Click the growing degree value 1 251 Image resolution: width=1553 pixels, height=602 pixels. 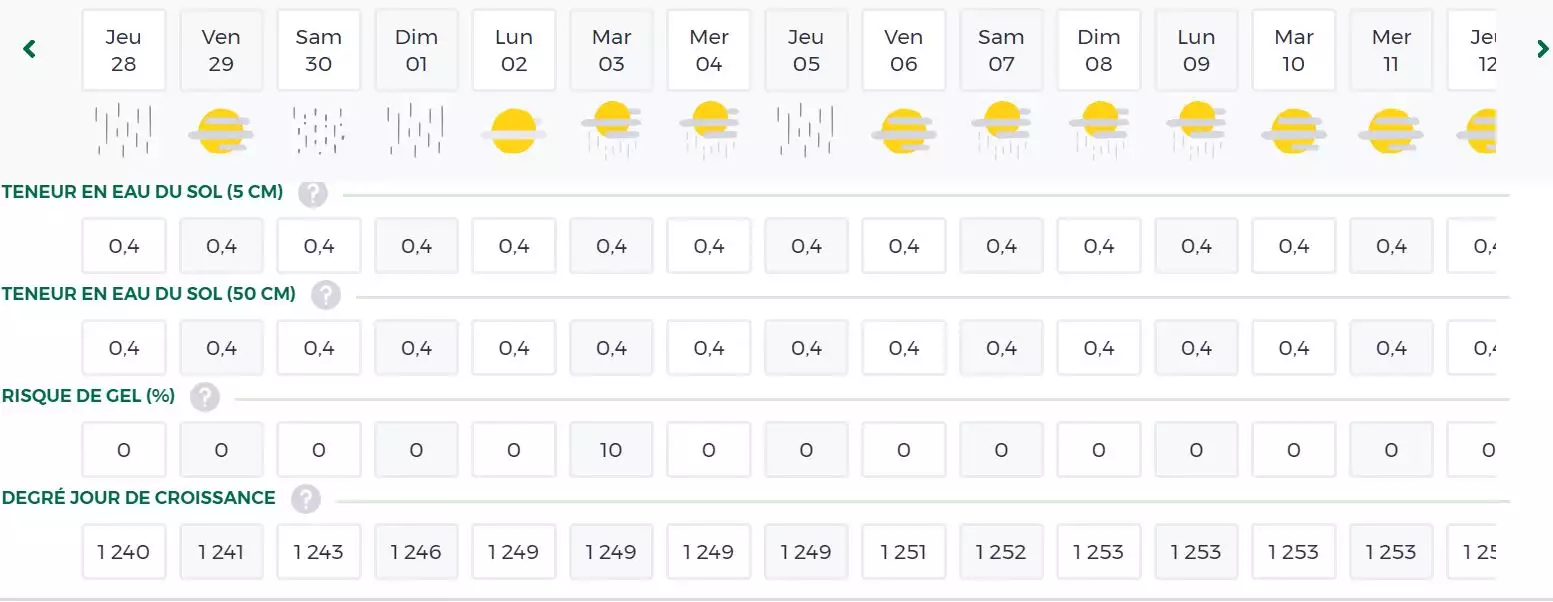pos(904,552)
